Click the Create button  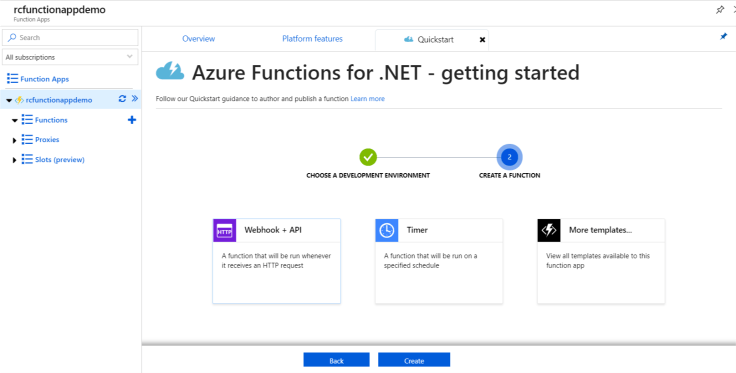click(414, 360)
